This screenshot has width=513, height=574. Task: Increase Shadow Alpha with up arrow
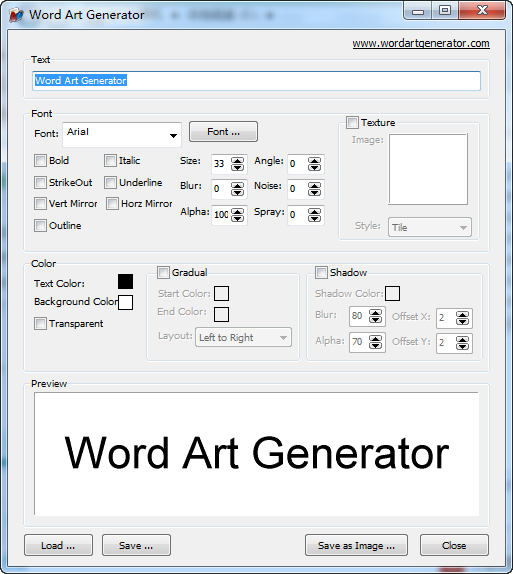[x=376, y=338]
